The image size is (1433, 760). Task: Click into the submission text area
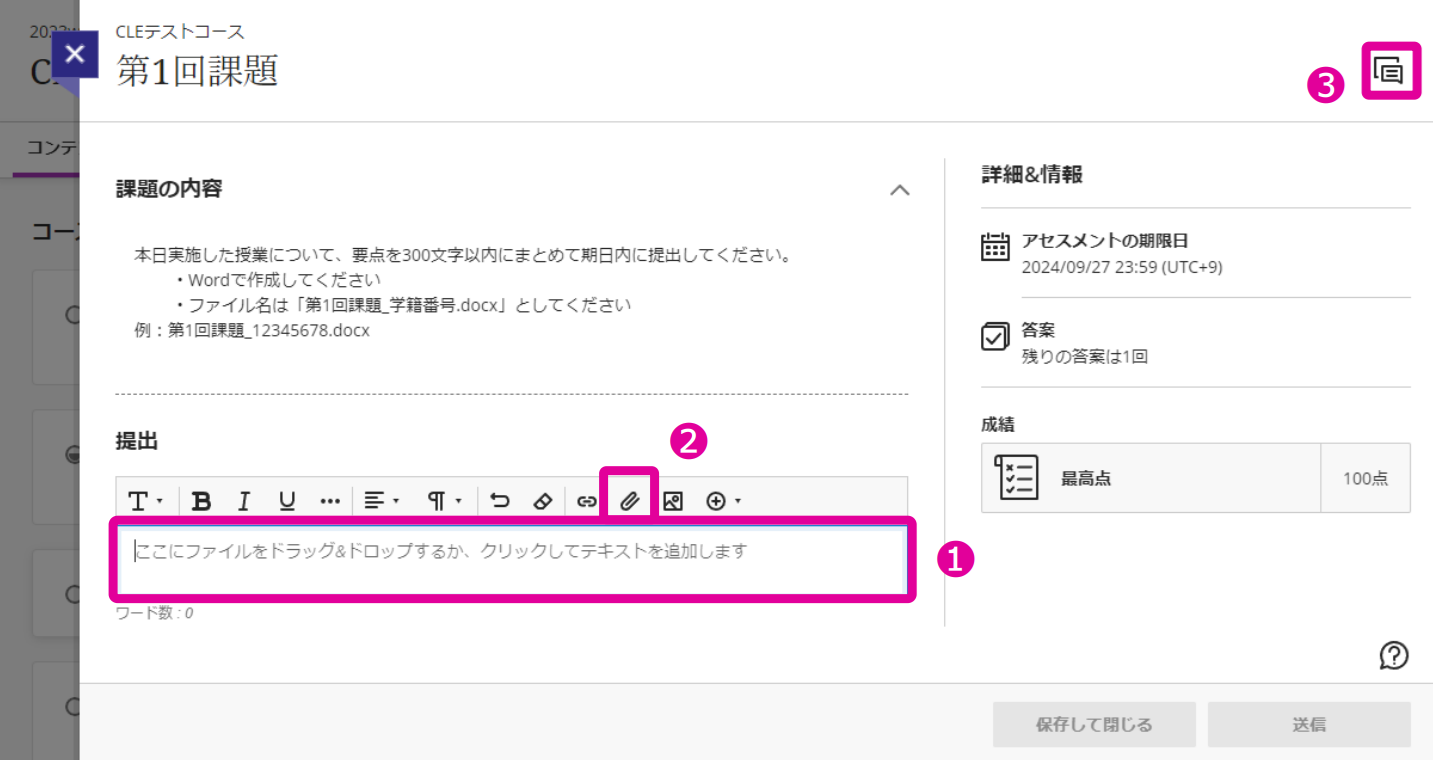coord(513,559)
